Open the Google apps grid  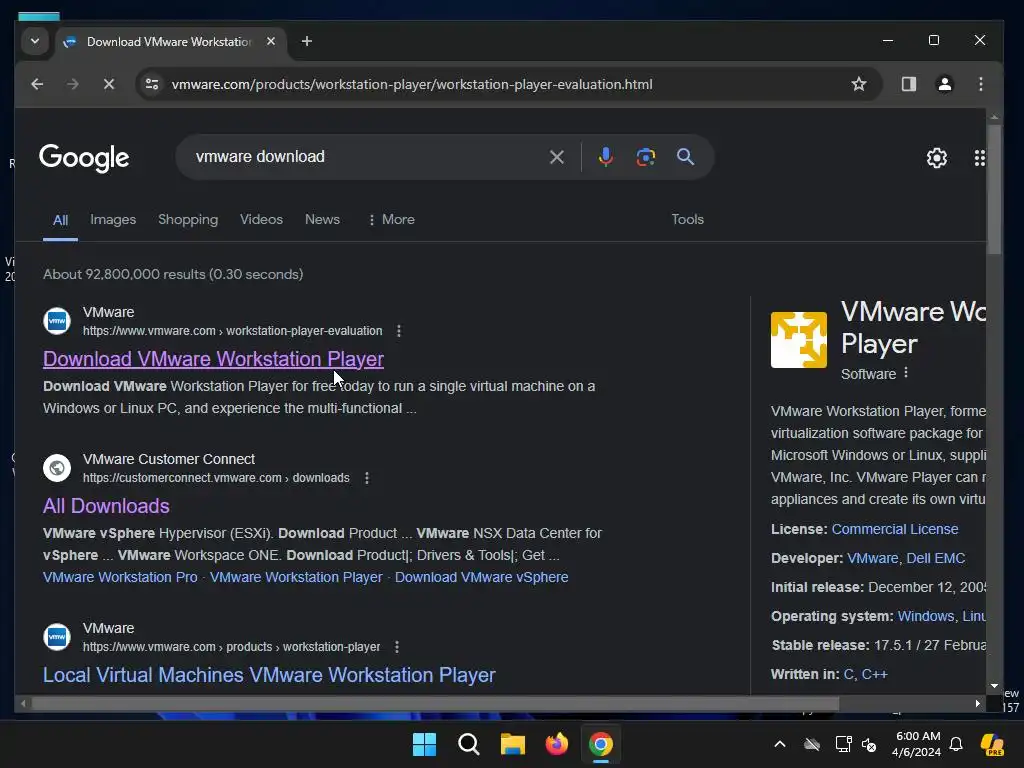point(979,157)
